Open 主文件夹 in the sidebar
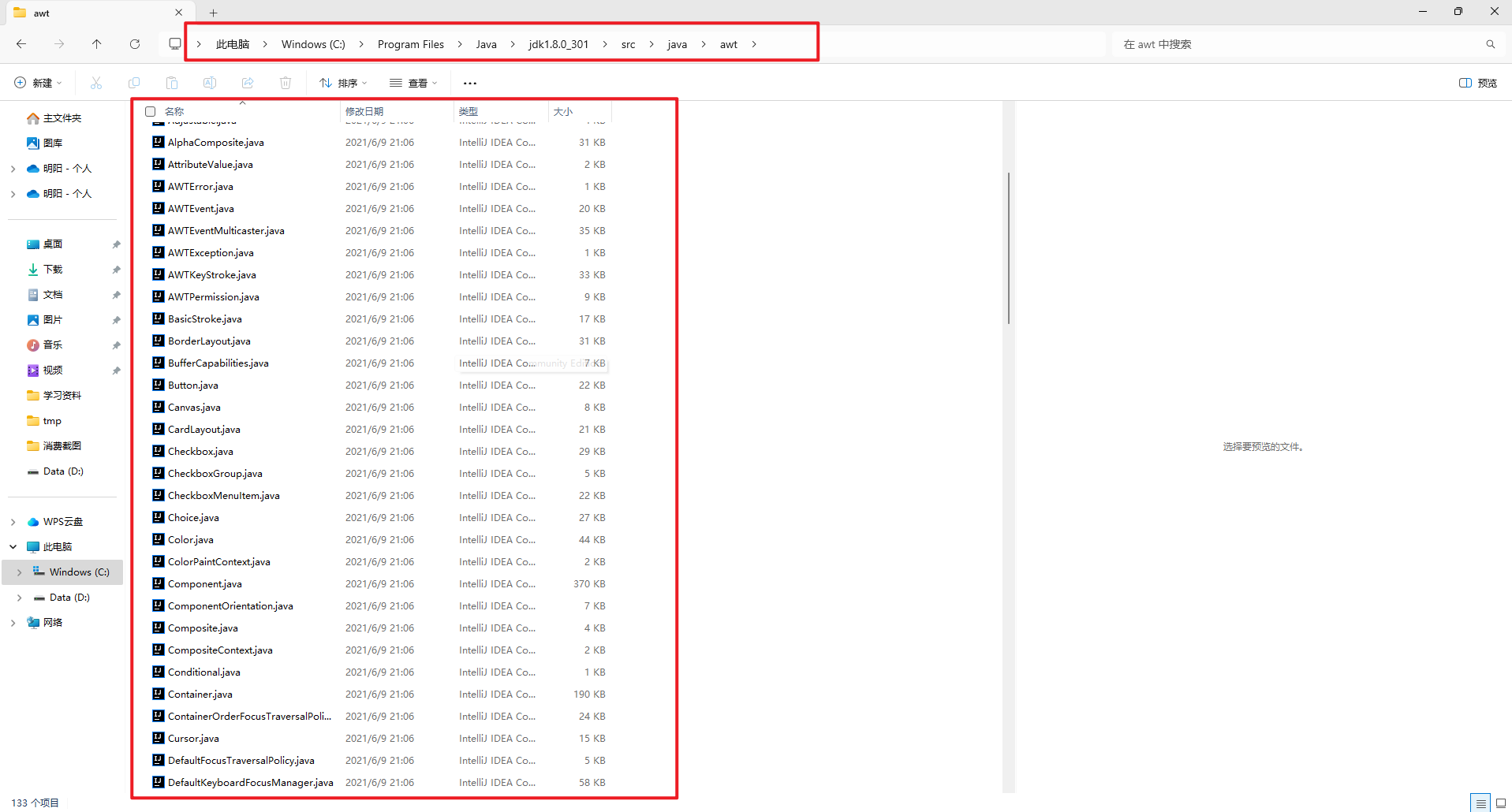The image size is (1512, 812). 62,118
